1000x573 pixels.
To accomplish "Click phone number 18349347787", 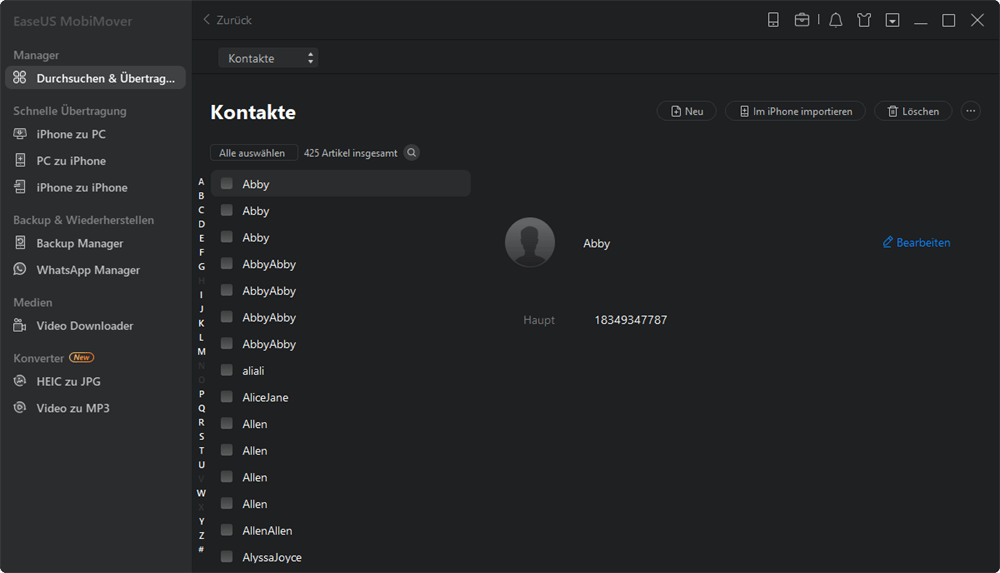I will click(x=631, y=320).
